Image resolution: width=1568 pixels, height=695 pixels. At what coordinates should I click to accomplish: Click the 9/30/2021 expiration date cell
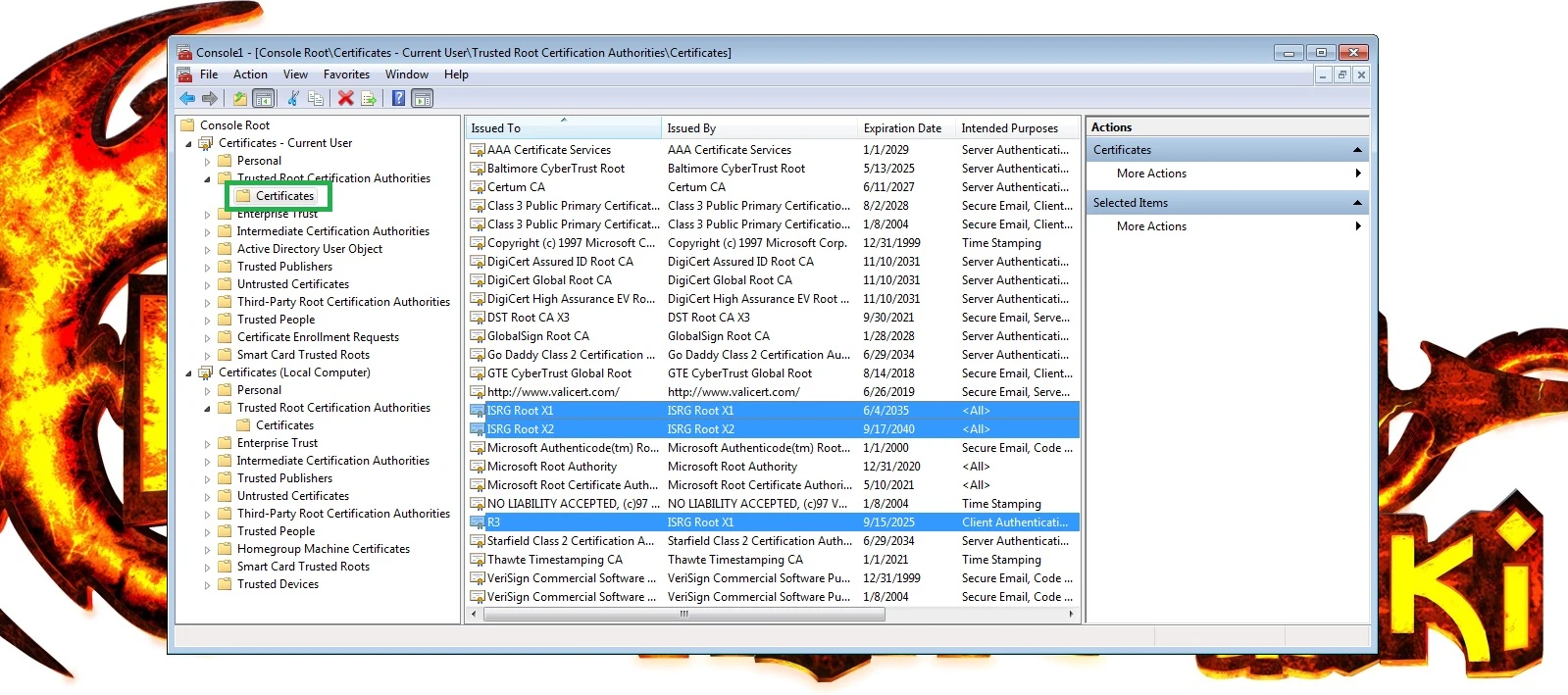click(x=888, y=318)
